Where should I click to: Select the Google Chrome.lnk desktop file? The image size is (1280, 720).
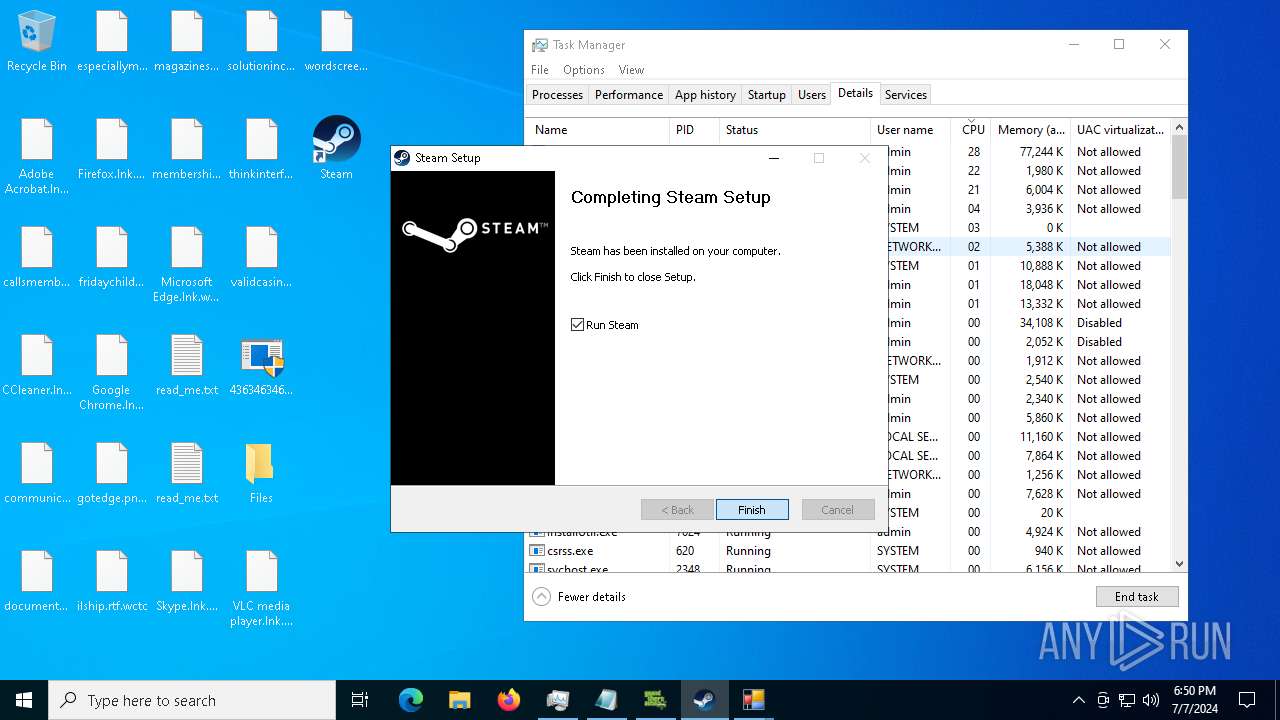[111, 372]
